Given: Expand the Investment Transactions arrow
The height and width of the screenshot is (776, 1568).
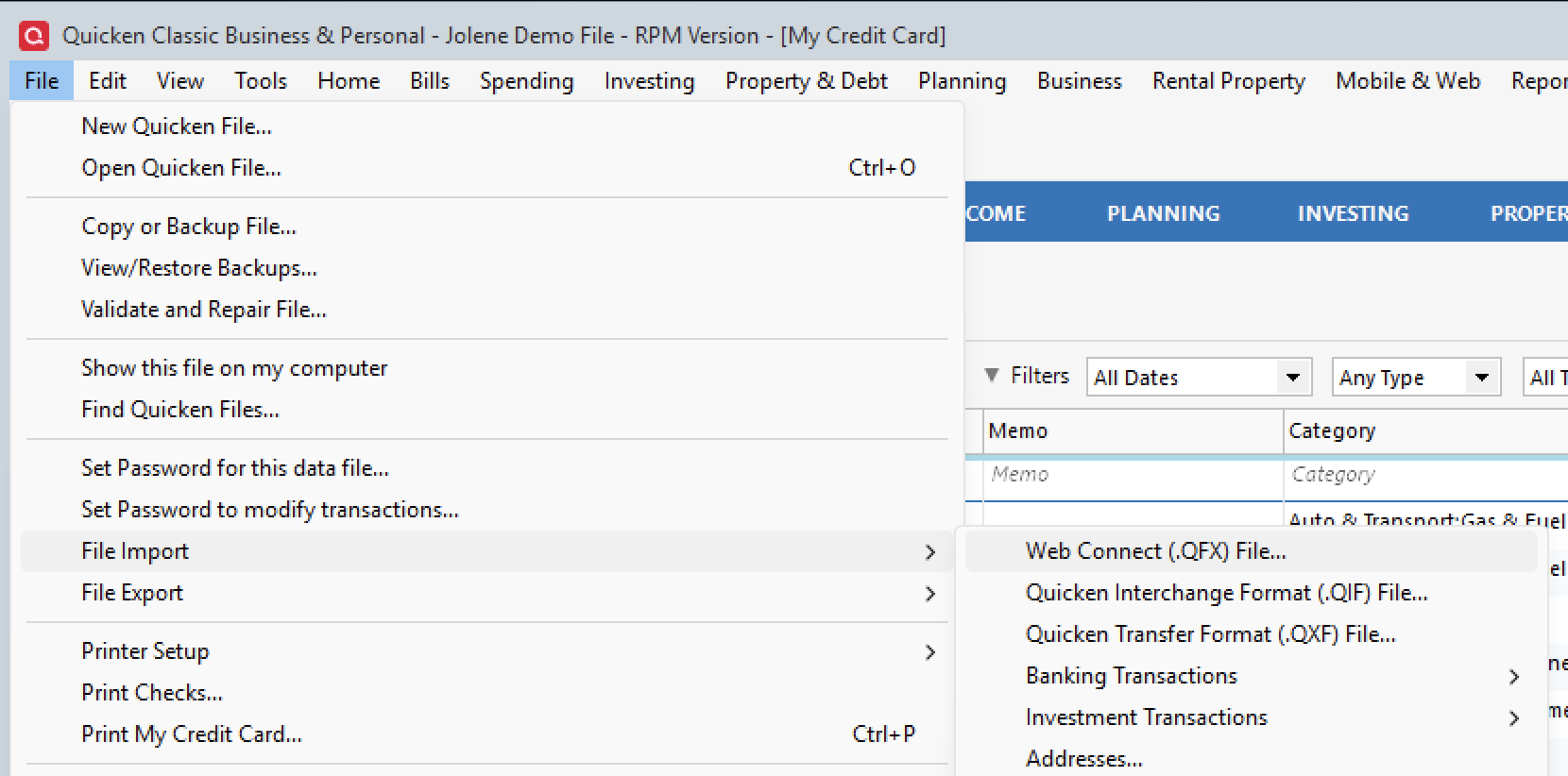Looking at the screenshot, I should (1514, 718).
